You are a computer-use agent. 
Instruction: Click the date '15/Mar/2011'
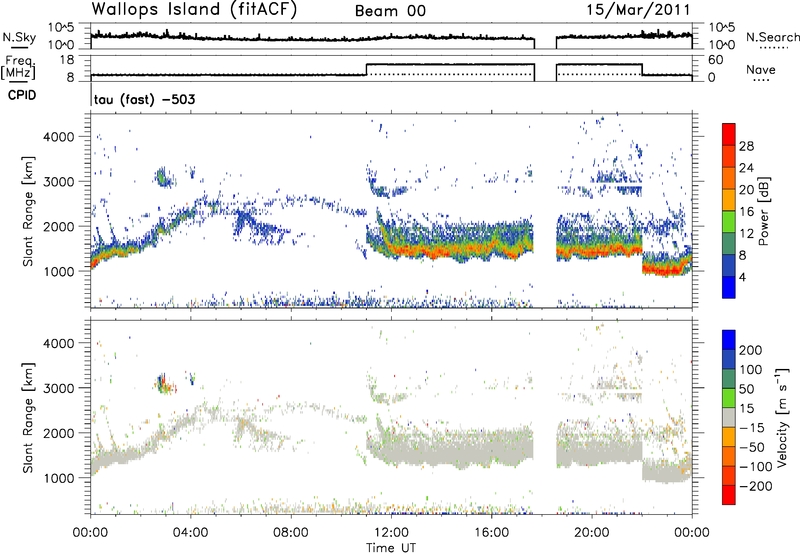click(x=638, y=9)
